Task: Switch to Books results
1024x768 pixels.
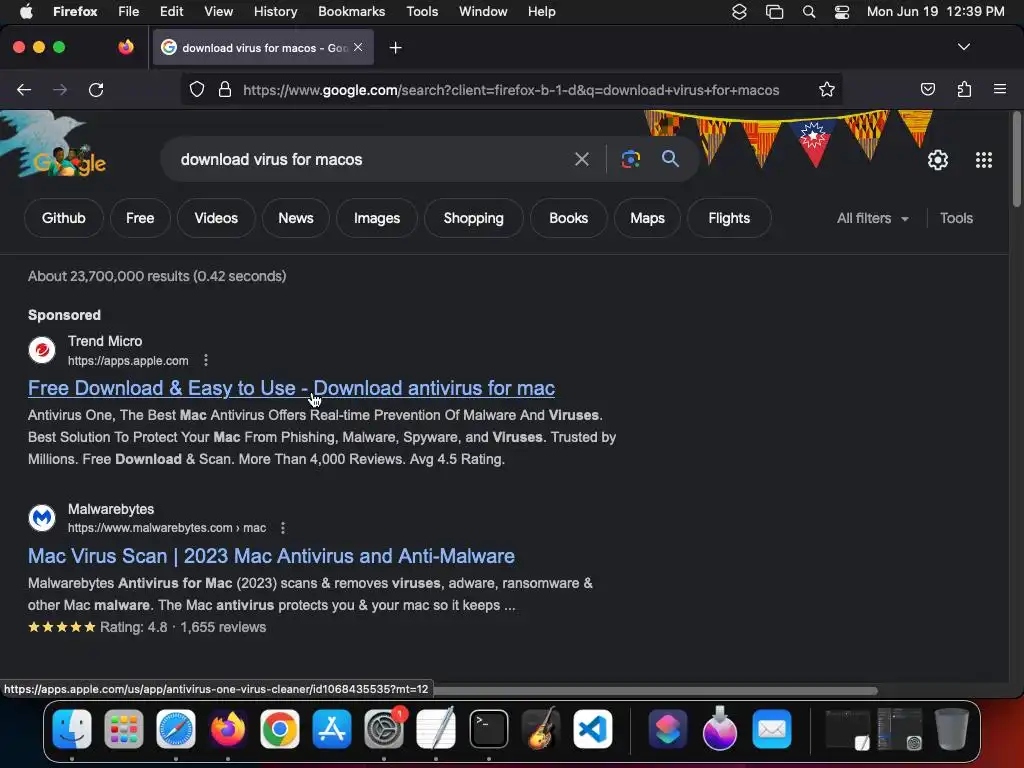Action: [x=568, y=218]
